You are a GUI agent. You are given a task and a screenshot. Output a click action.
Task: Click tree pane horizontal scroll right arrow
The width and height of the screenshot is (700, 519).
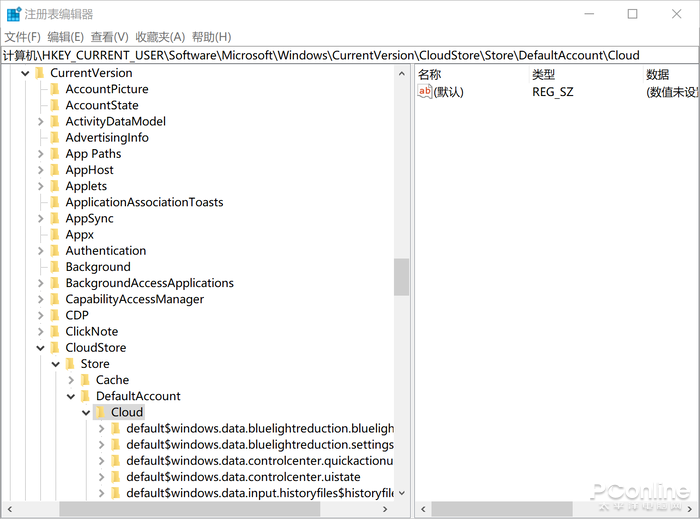point(385,509)
